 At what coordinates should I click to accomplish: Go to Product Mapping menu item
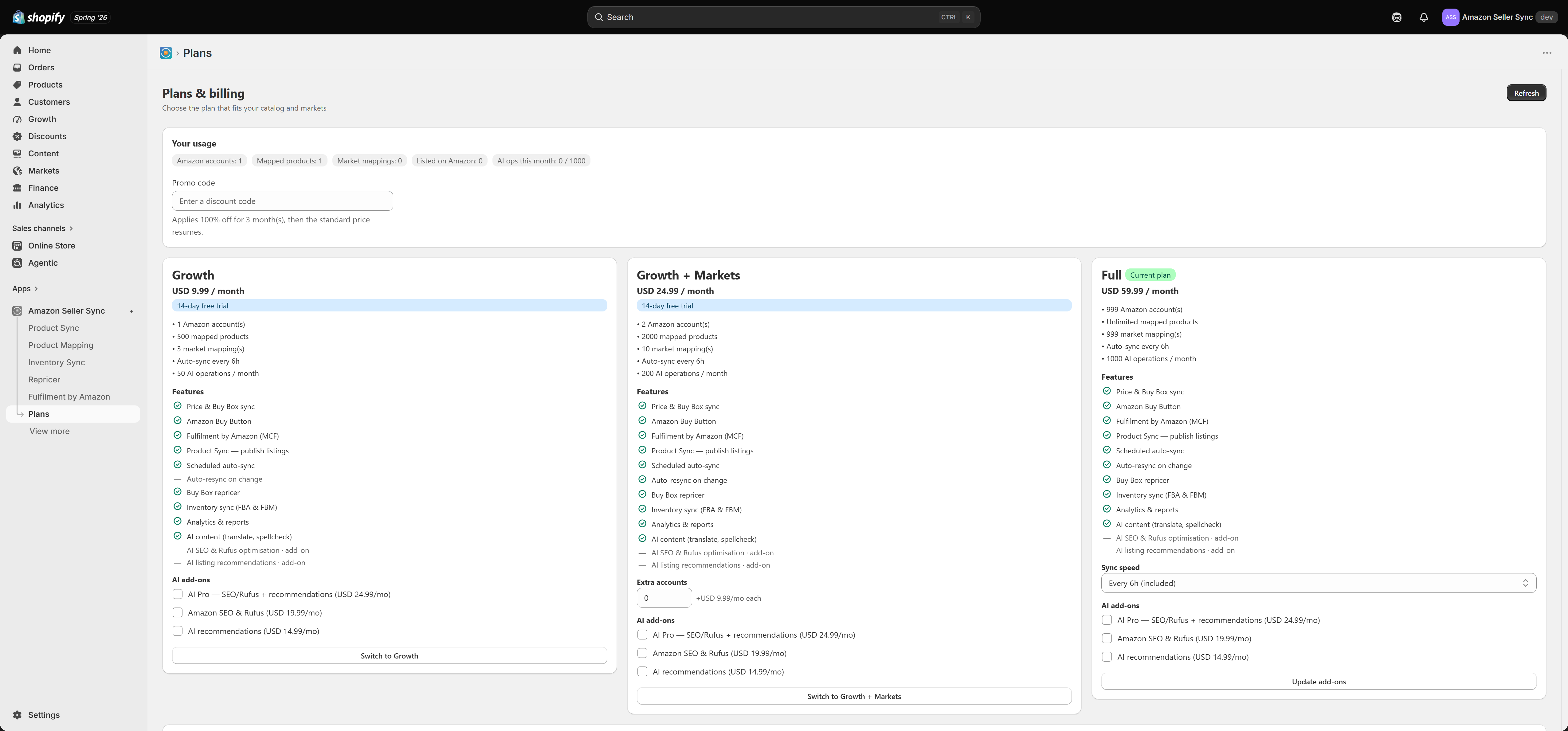tap(61, 345)
